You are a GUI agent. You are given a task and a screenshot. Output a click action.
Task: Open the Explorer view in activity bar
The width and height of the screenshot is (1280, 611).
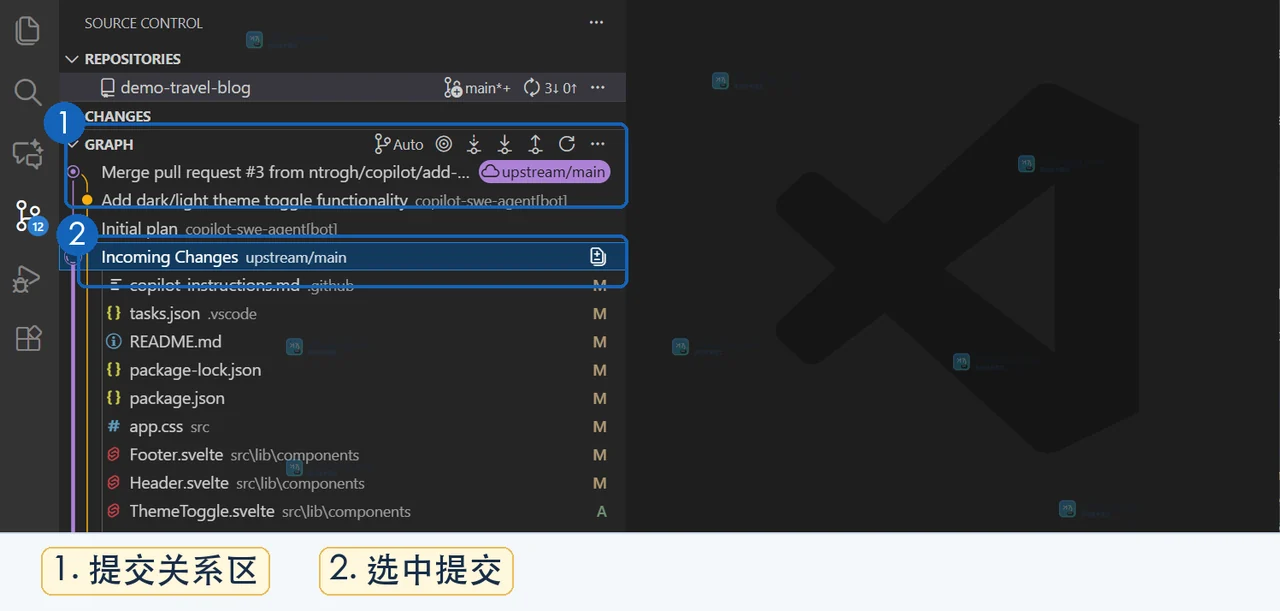(x=28, y=30)
